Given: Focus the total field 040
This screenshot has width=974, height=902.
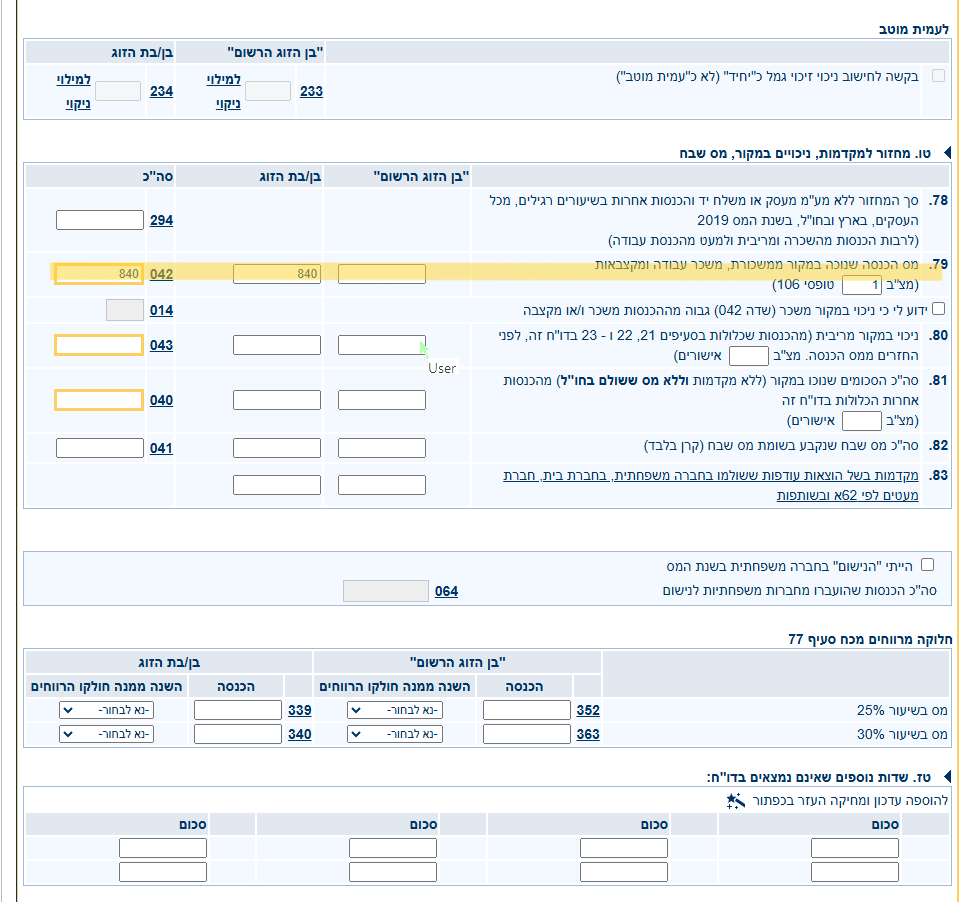Looking at the screenshot, I should [99, 400].
